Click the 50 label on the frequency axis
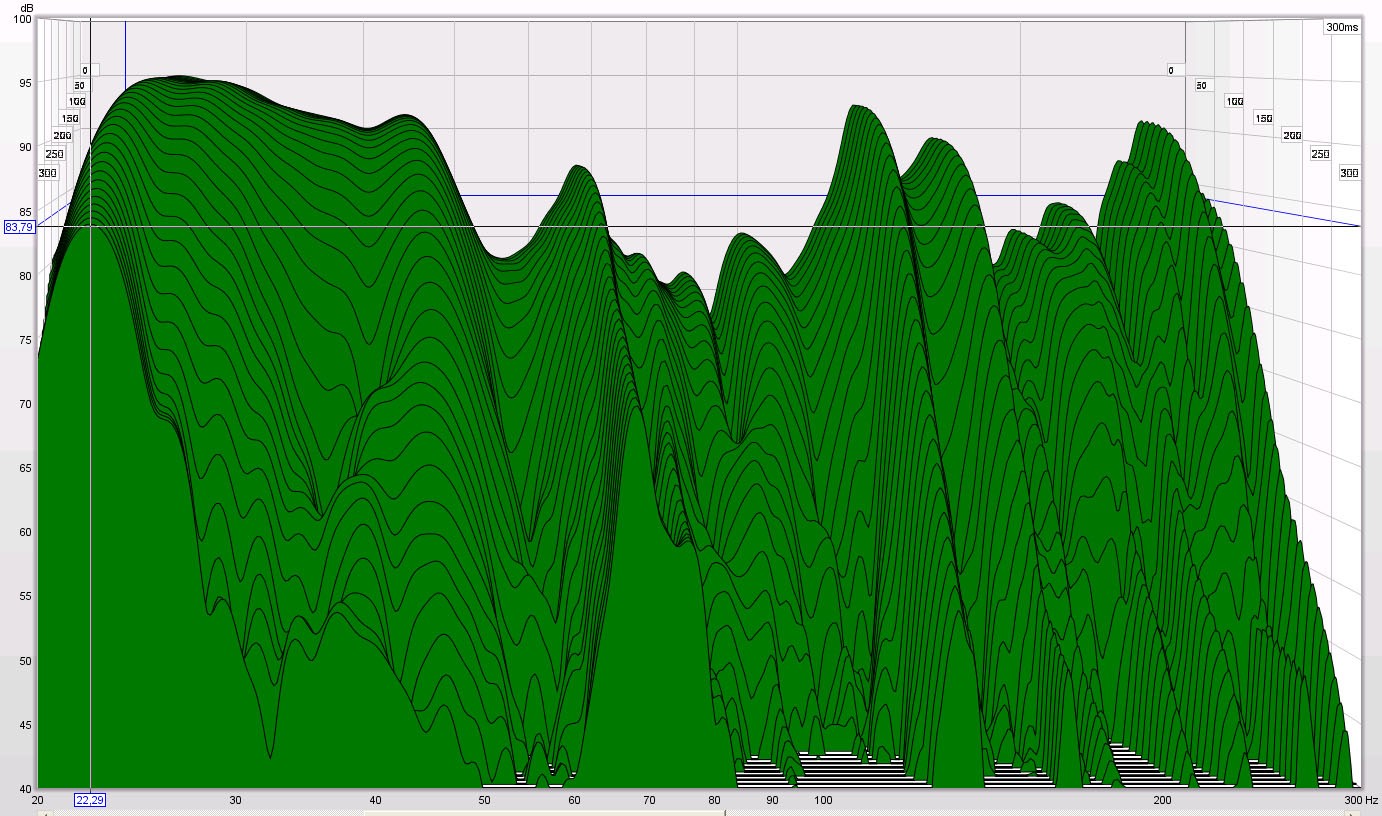 point(484,800)
